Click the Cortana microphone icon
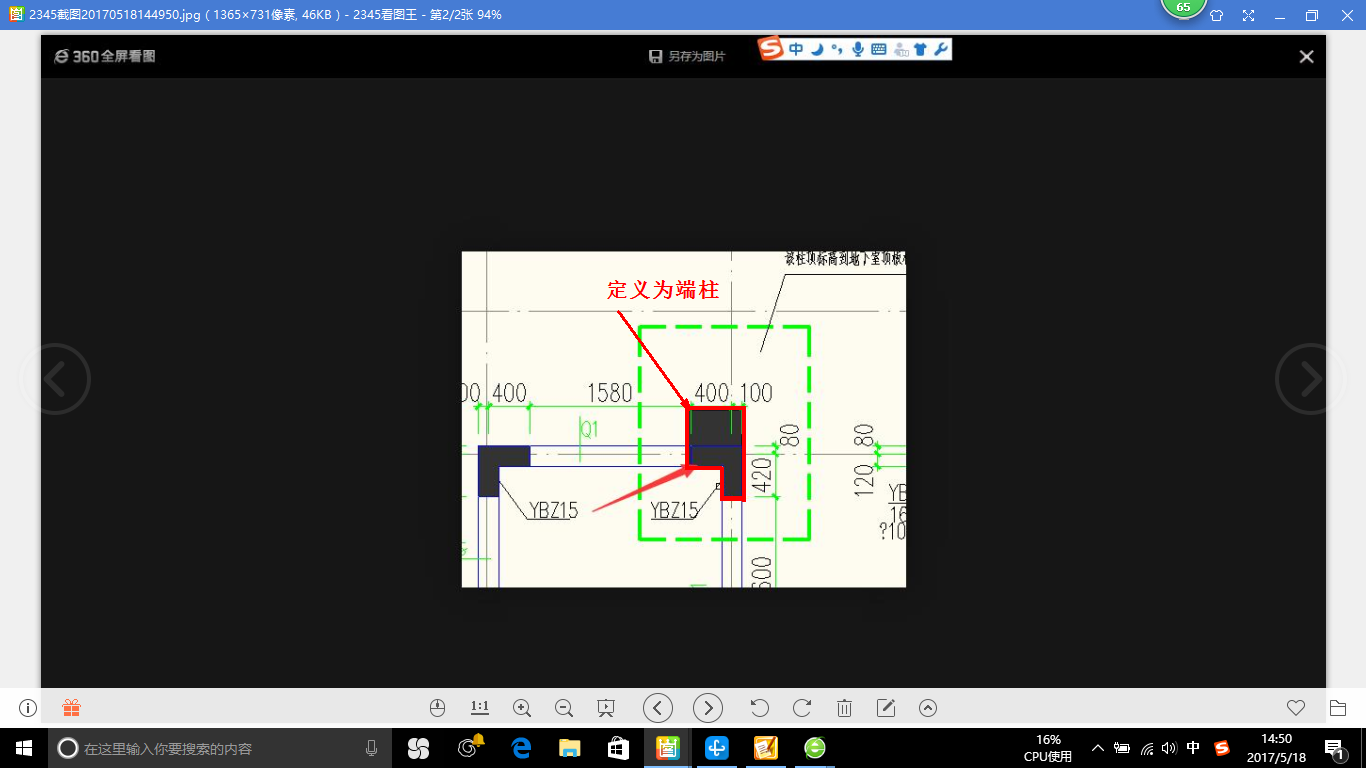 (x=371, y=748)
